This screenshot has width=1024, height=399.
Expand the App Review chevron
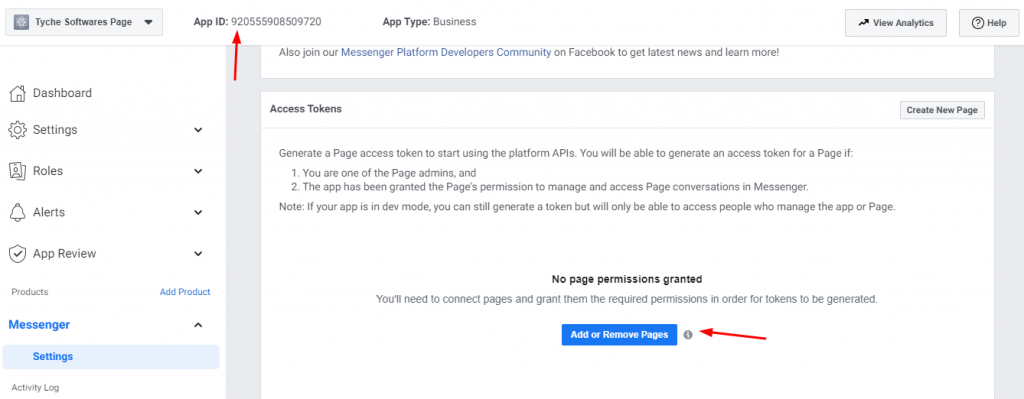tap(199, 253)
